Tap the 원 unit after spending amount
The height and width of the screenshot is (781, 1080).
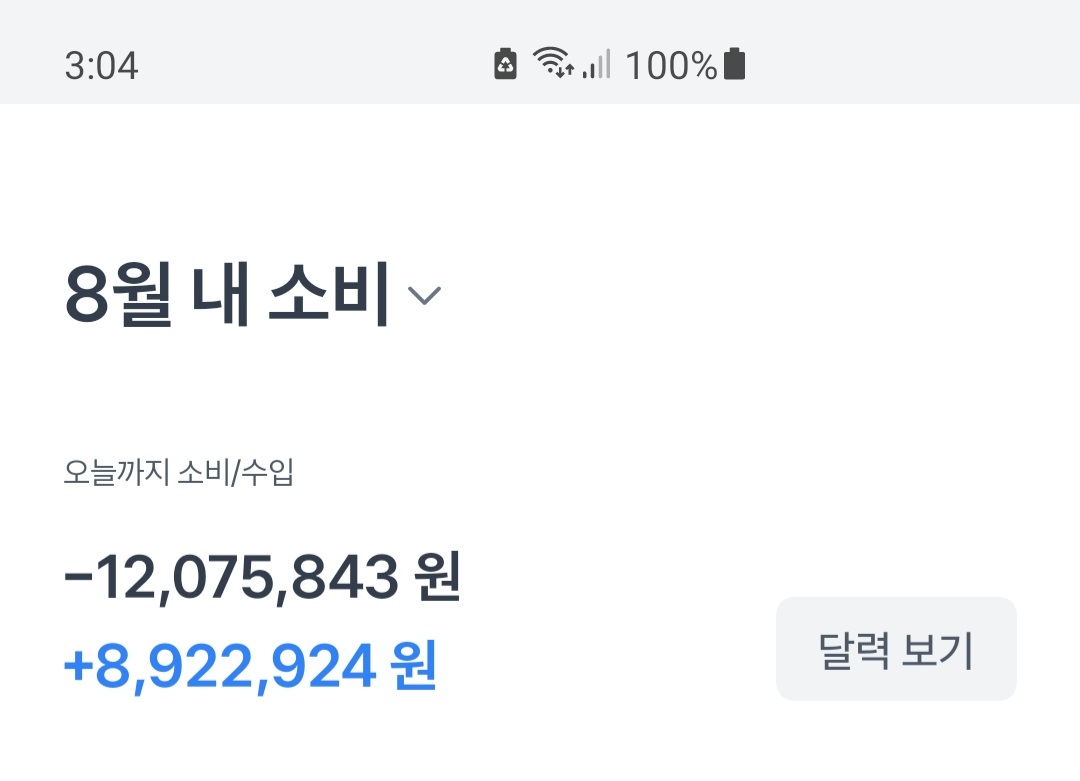pos(437,577)
